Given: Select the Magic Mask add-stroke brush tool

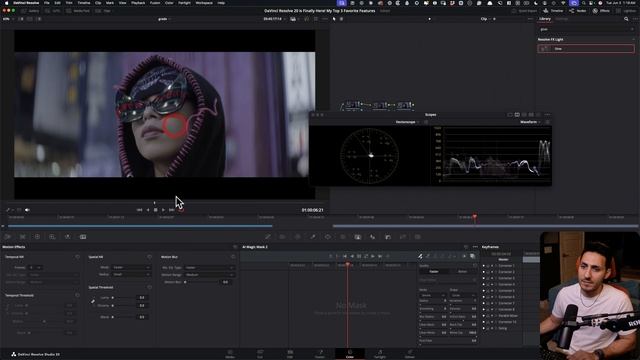Looking at the screenshot, I should pos(420,256).
